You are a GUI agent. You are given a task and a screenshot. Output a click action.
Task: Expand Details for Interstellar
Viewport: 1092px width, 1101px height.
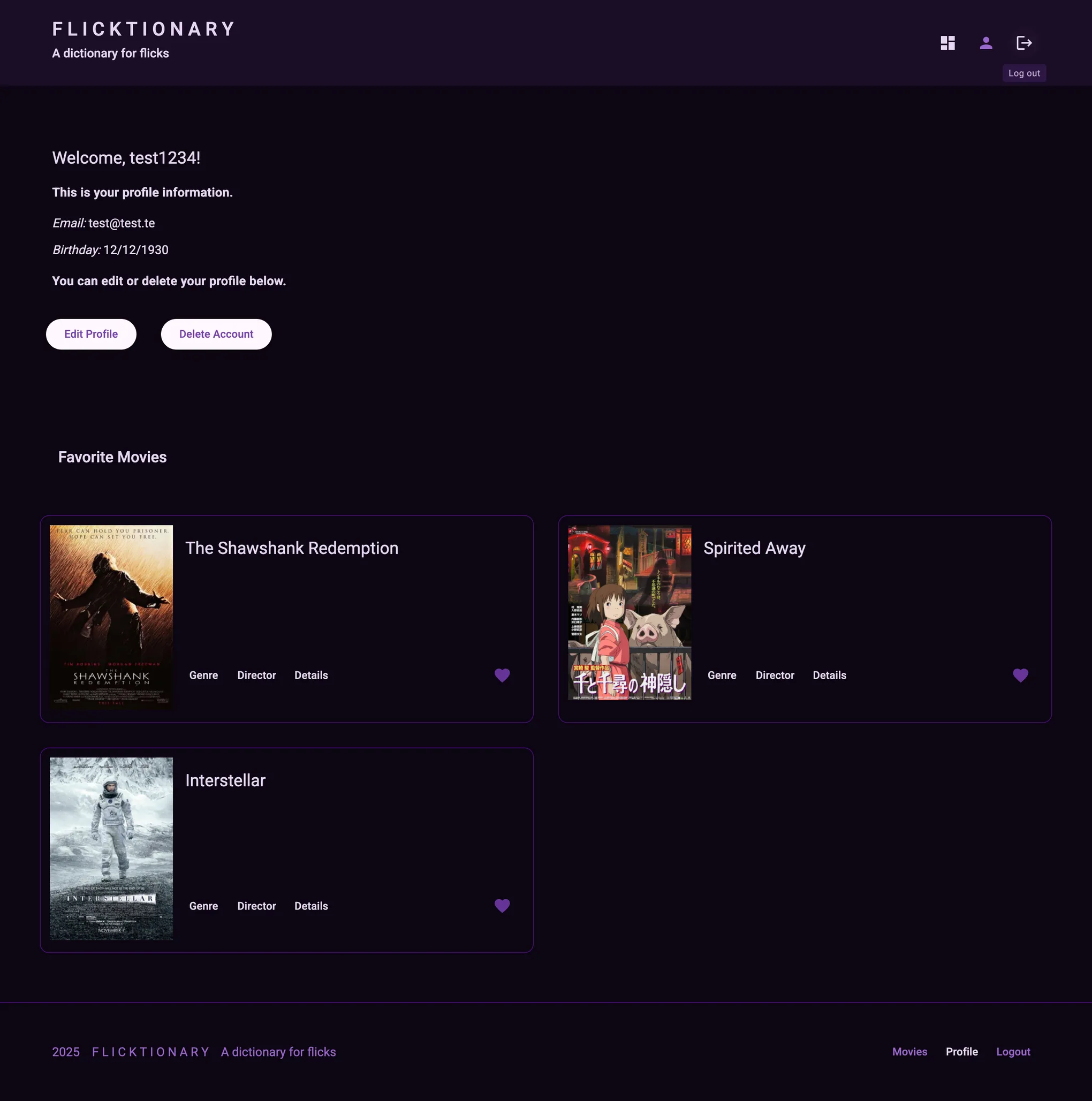coord(311,906)
